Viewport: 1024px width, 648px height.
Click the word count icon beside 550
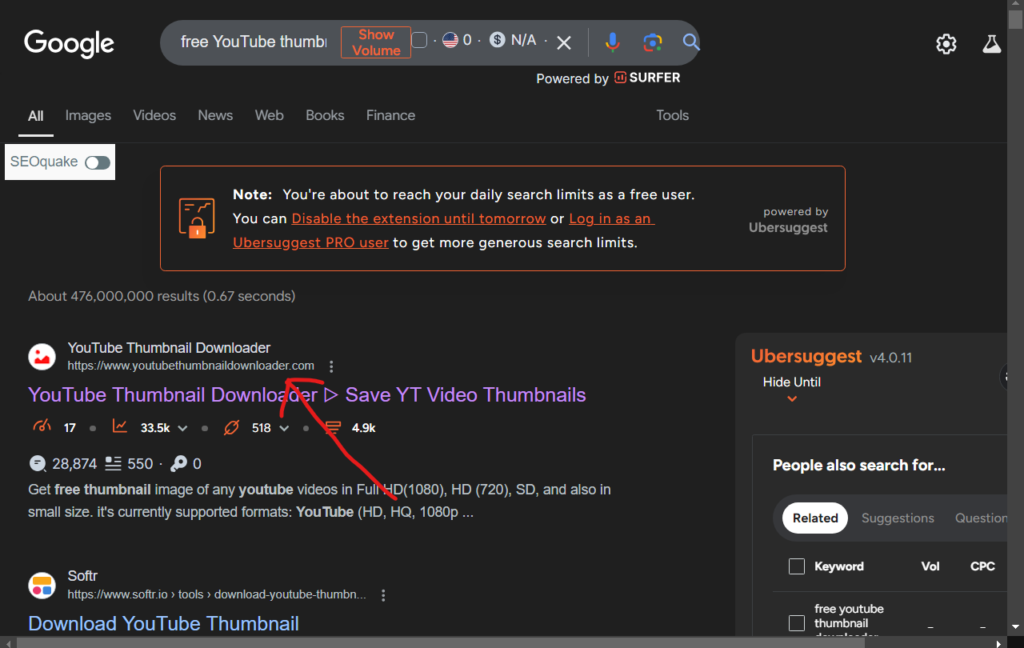[x=113, y=464]
